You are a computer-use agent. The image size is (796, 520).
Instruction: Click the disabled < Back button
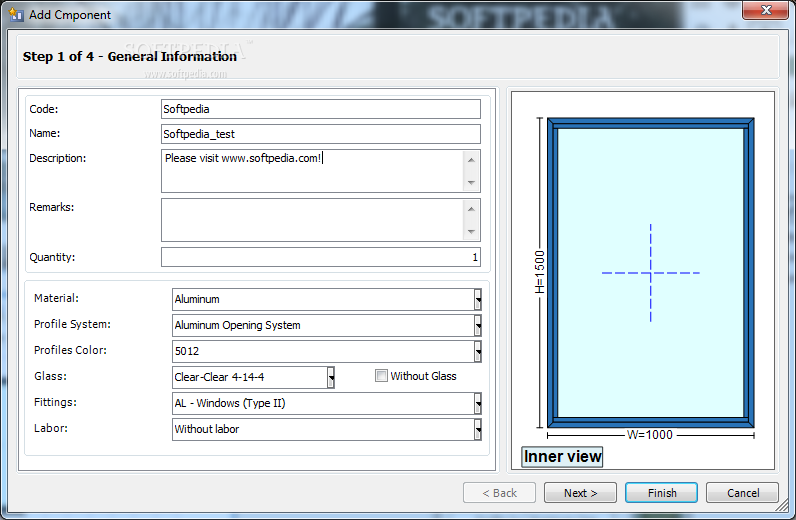(500, 493)
